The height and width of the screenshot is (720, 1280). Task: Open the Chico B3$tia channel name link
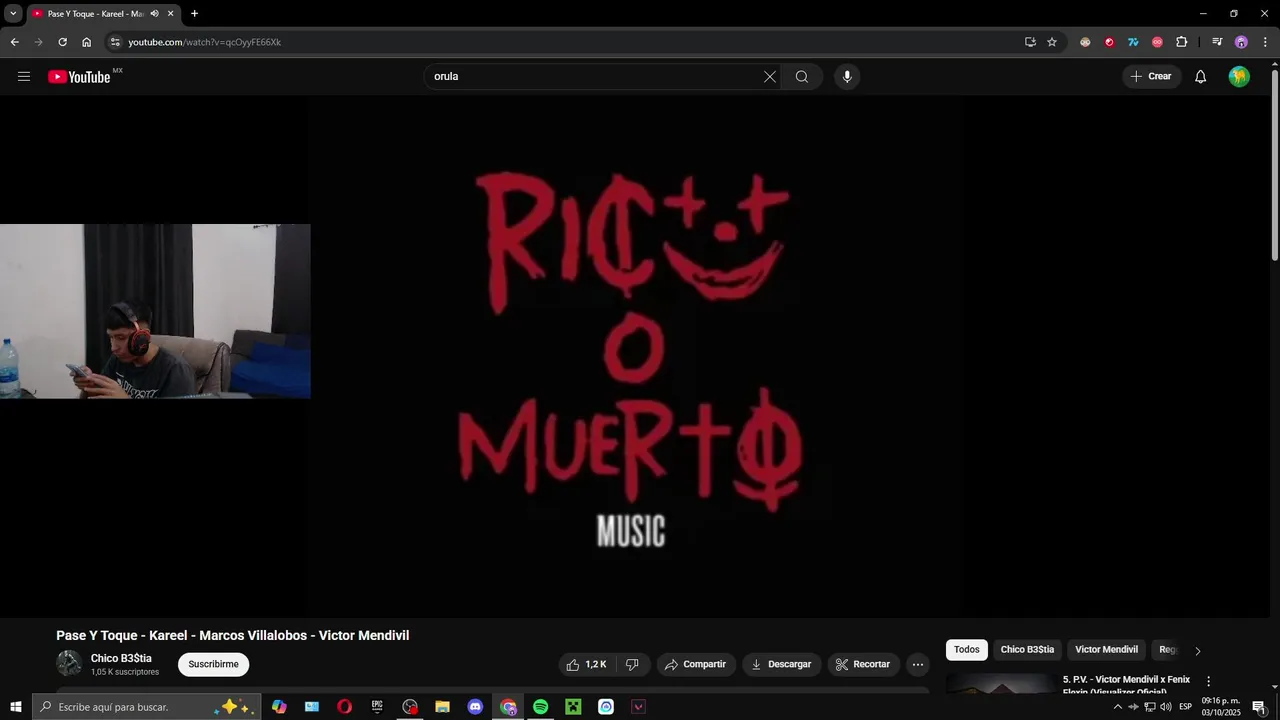(121, 658)
